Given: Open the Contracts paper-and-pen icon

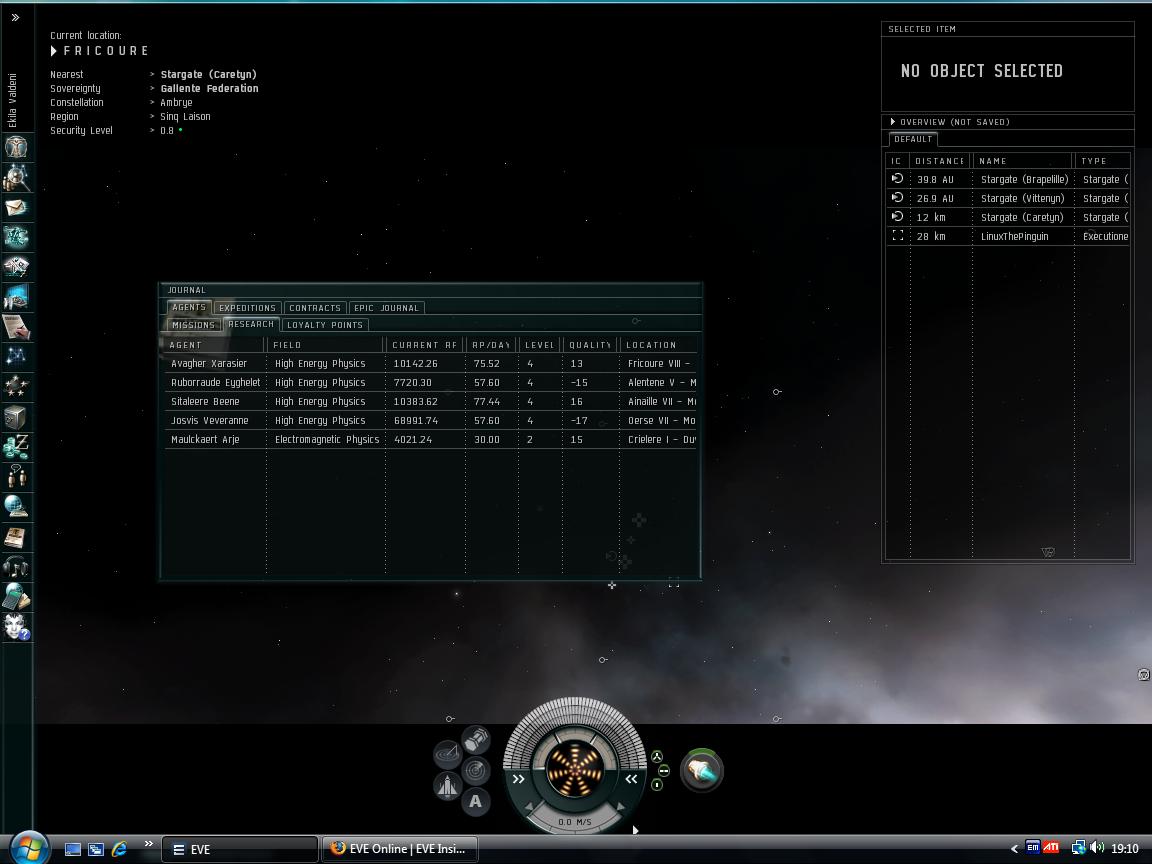Looking at the screenshot, I should coord(15,327).
